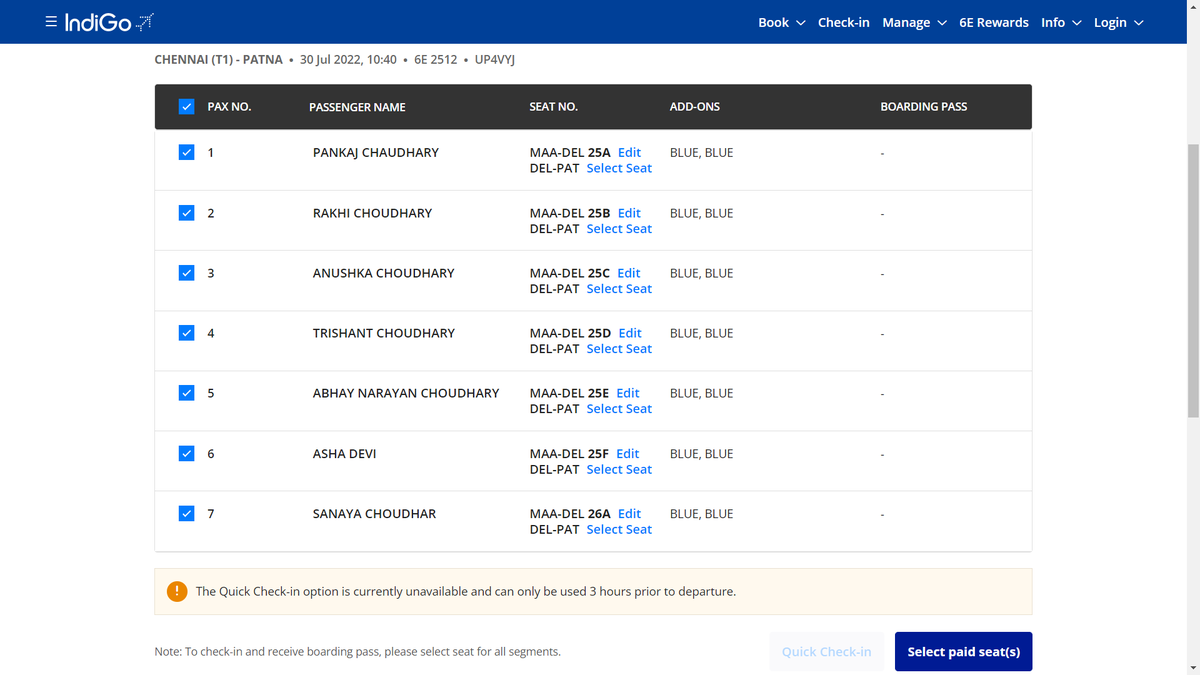Click the scrollbar down arrow

[1192, 667]
